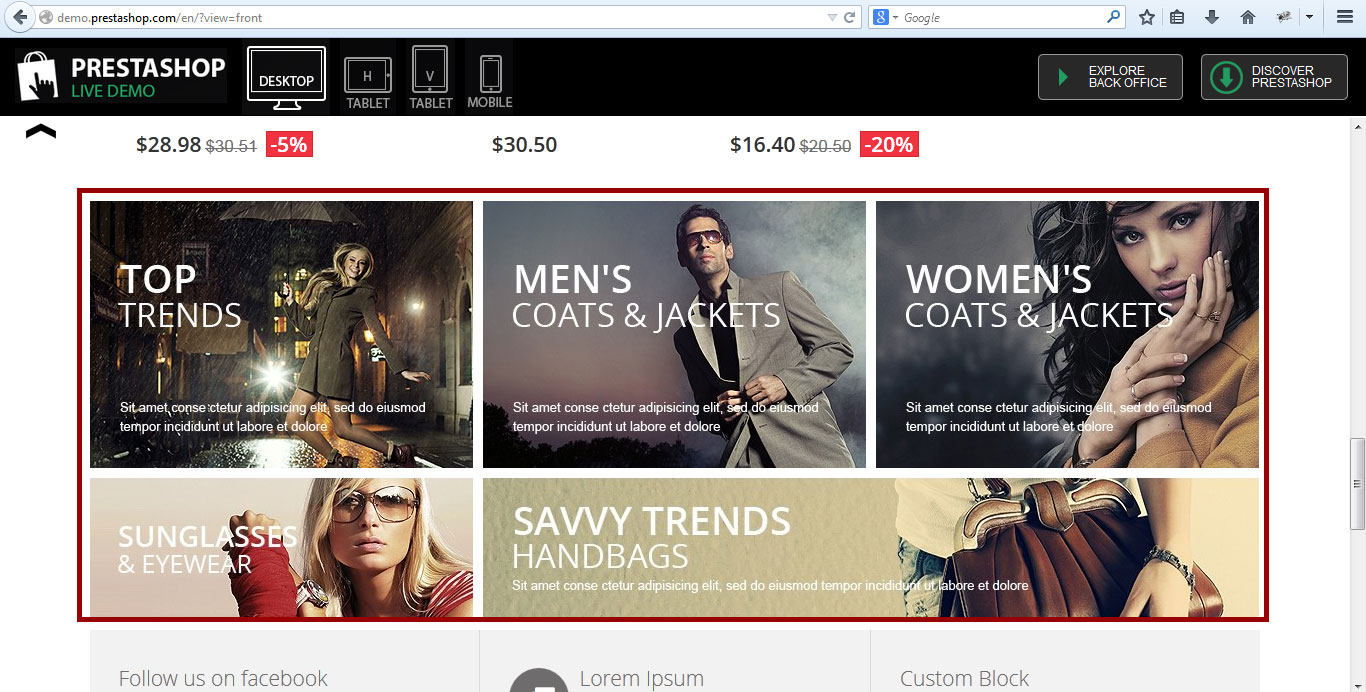1366x692 pixels.
Task: Click the strikethrough $20.50 old price
Action: [825, 146]
